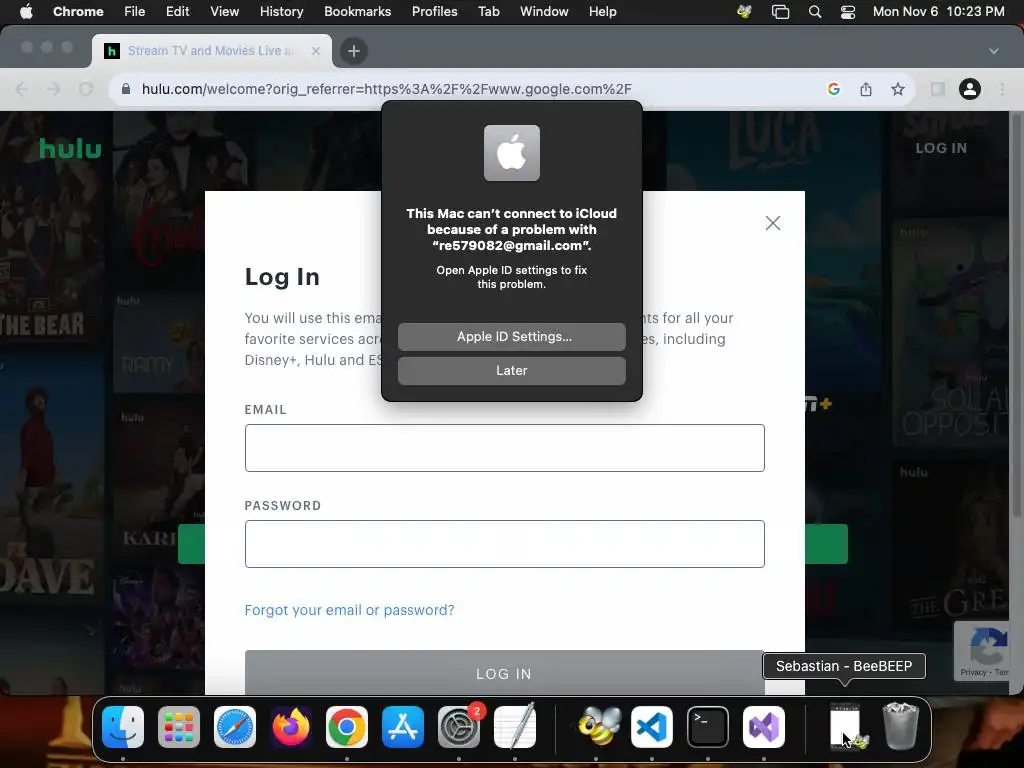The image size is (1024, 768).
Task: Open Control Center in menu bar
Action: tap(848, 12)
